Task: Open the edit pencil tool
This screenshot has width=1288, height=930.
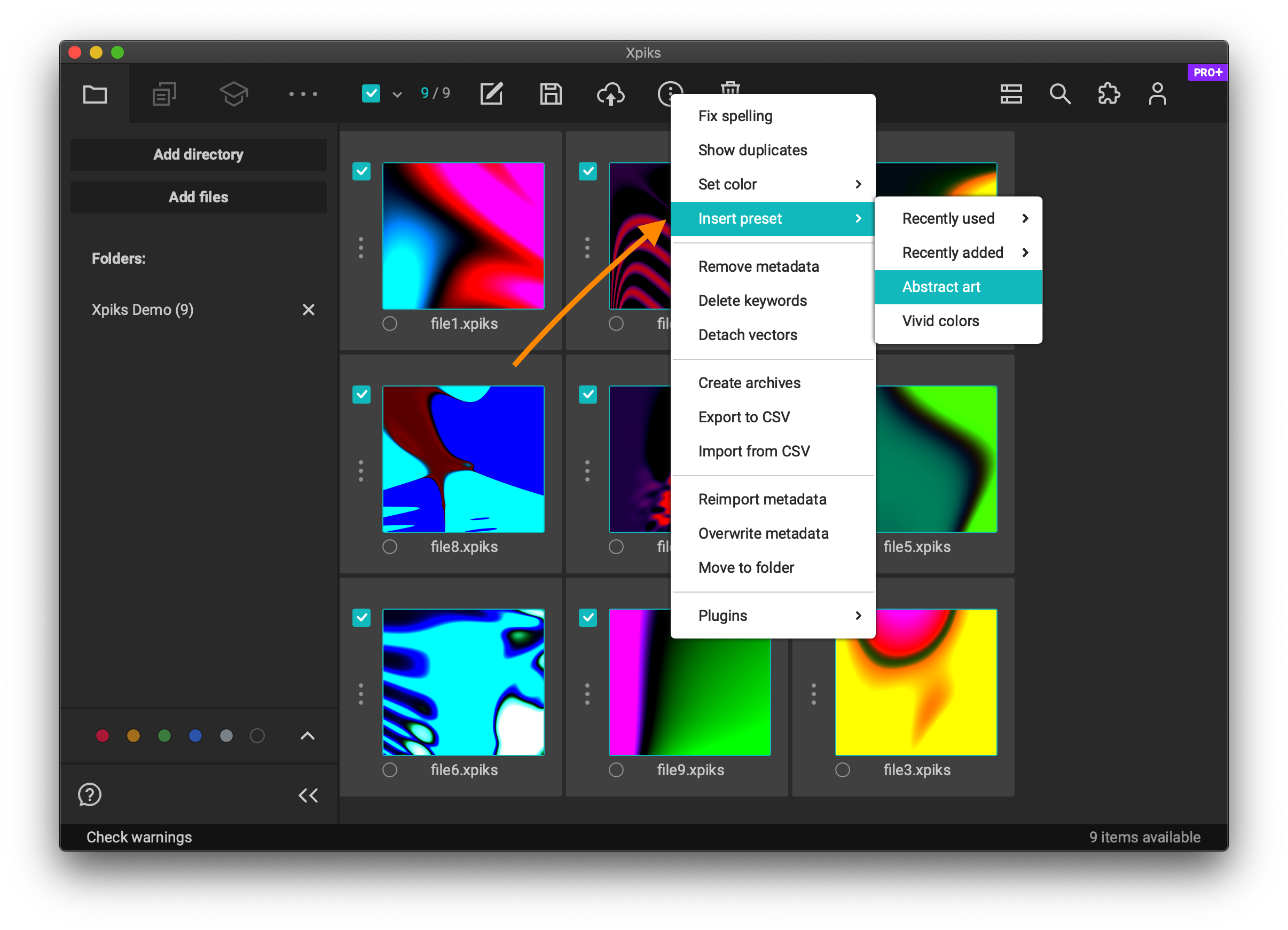Action: coord(491,93)
